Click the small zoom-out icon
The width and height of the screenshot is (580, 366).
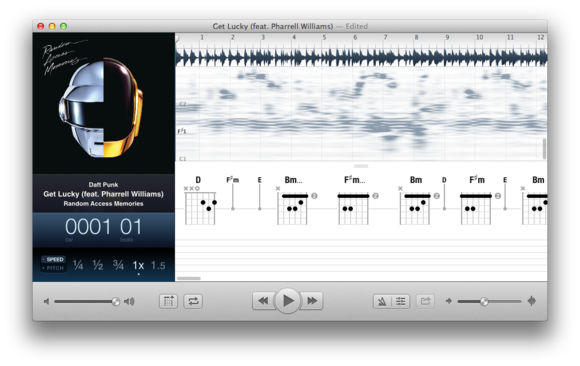449,301
